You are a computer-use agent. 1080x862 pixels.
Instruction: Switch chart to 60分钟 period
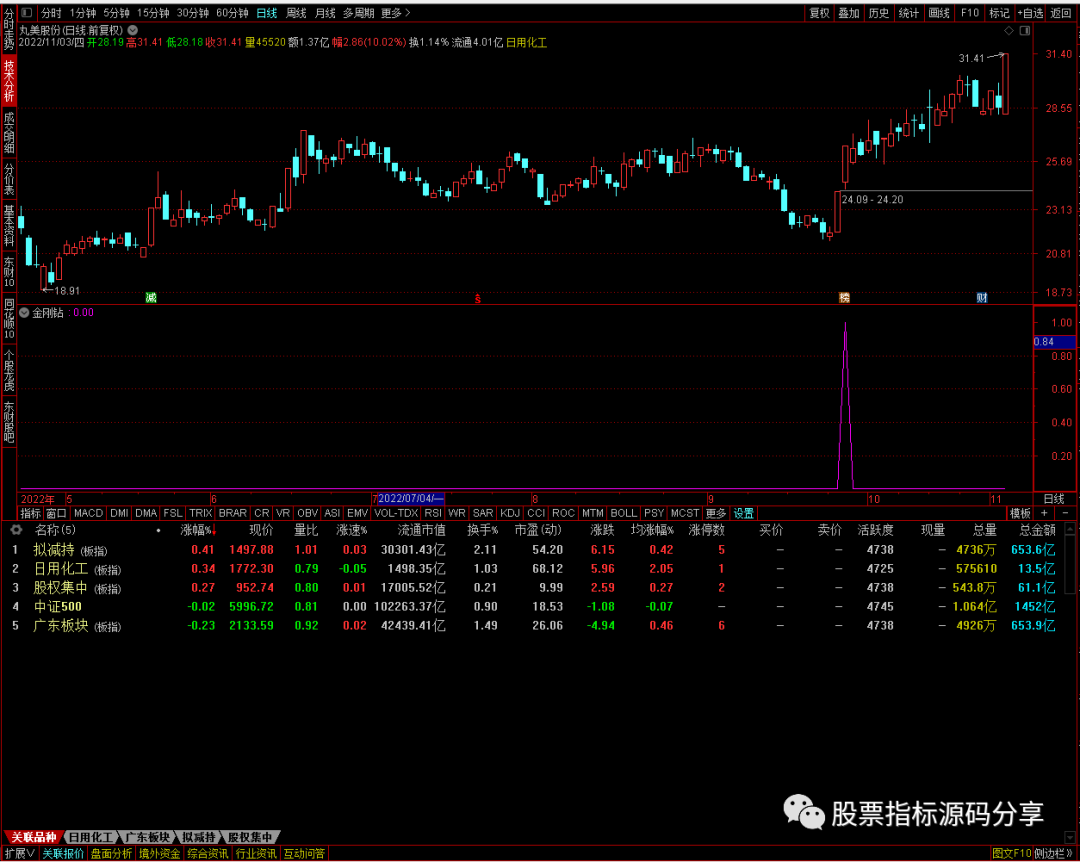(231, 13)
